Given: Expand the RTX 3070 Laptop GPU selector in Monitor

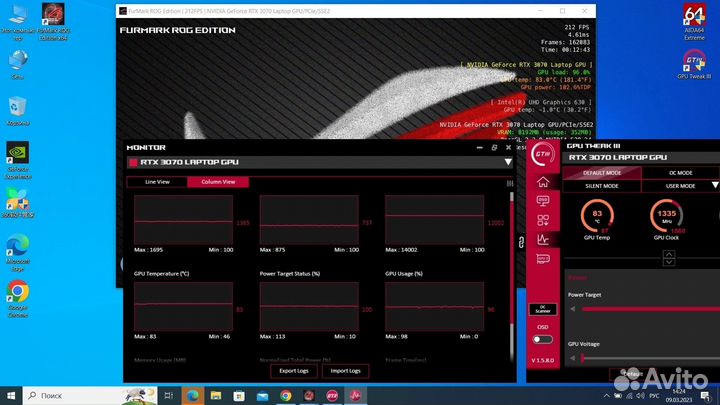Looking at the screenshot, I should pyautogui.click(x=508, y=162).
